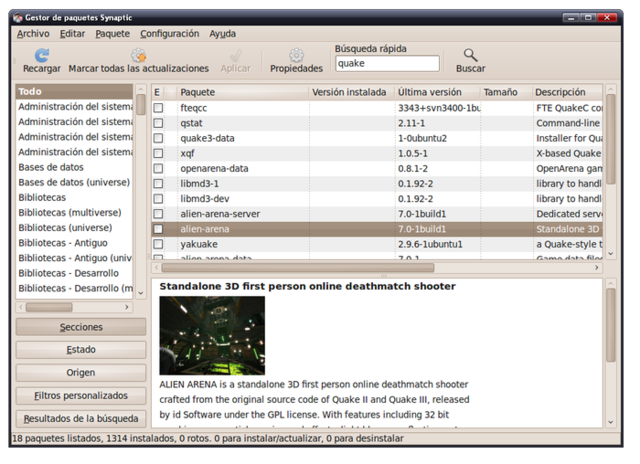The image size is (640, 464).
Task: Select Bases de datos section
Action: pyautogui.click(x=74, y=167)
